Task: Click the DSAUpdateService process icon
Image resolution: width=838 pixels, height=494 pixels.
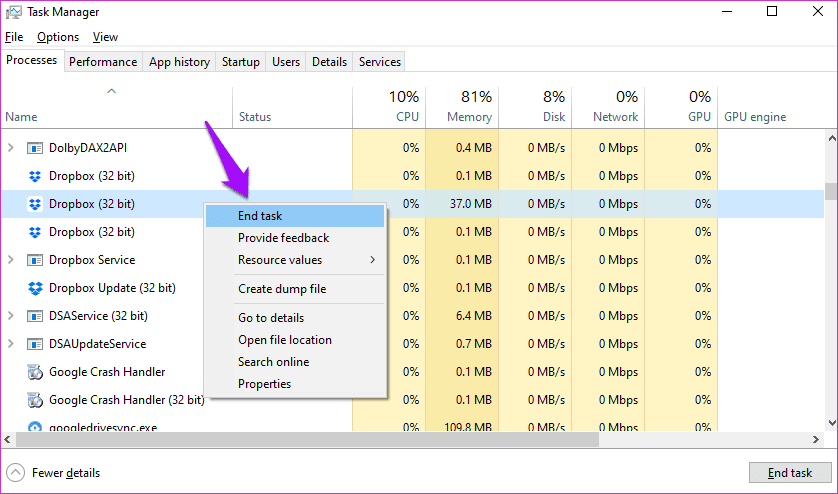Action: coord(35,344)
